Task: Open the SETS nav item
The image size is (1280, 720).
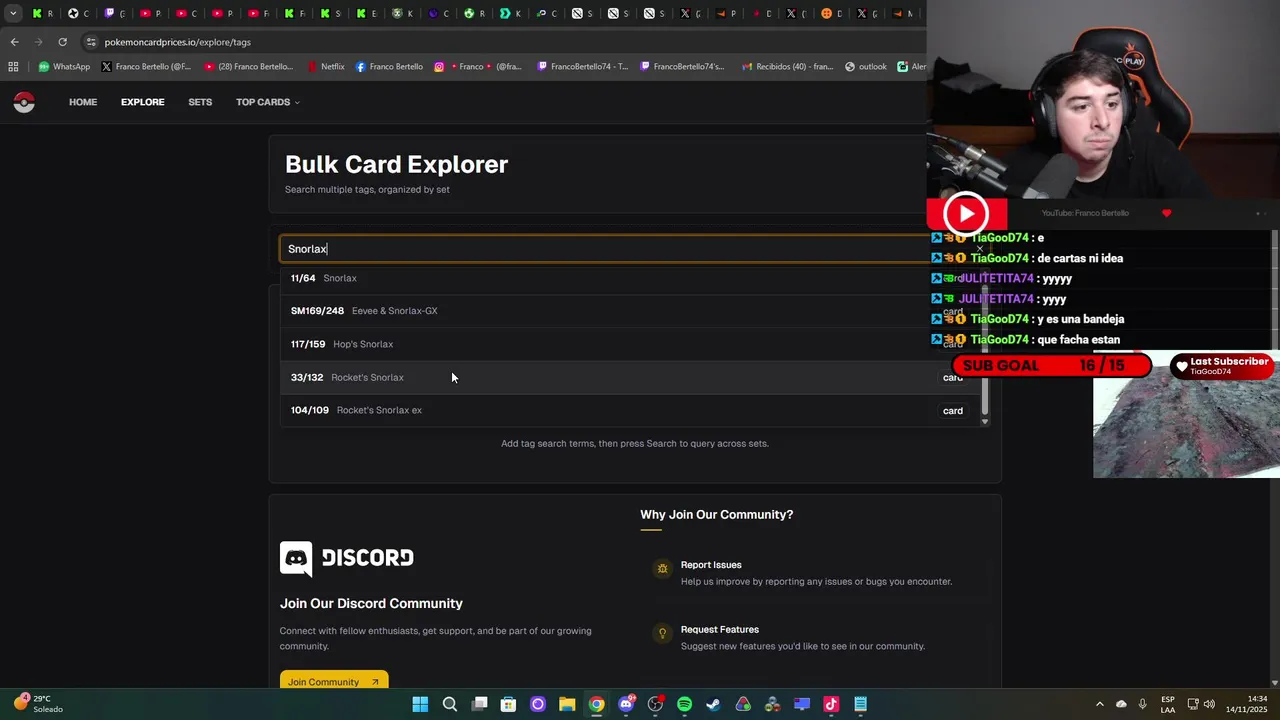Action: point(200,102)
